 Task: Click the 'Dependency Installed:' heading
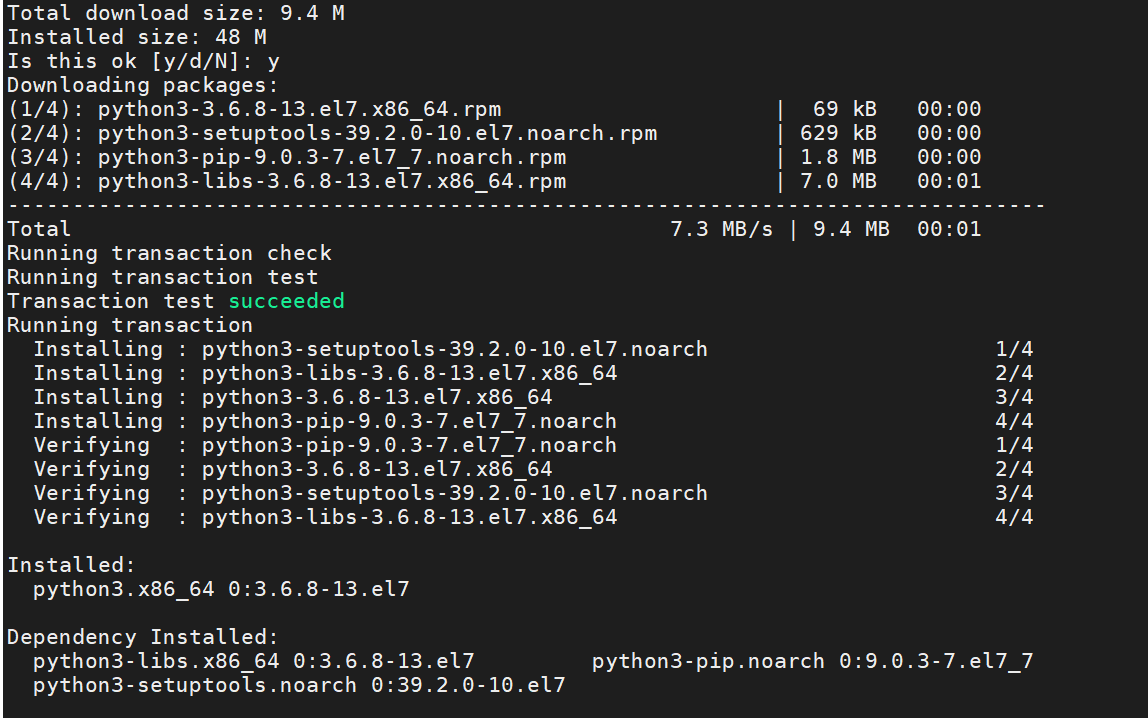click(143, 637)
